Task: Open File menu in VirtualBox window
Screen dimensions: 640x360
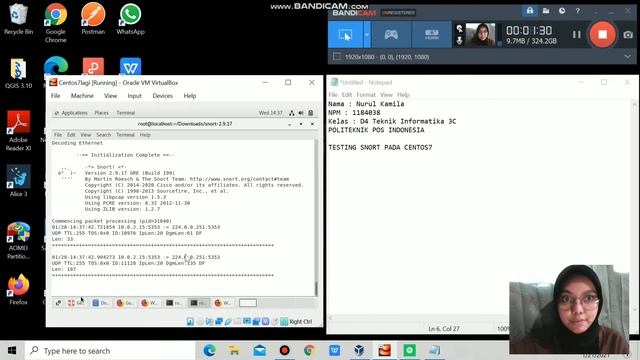Action: click(x=56, y=96)
